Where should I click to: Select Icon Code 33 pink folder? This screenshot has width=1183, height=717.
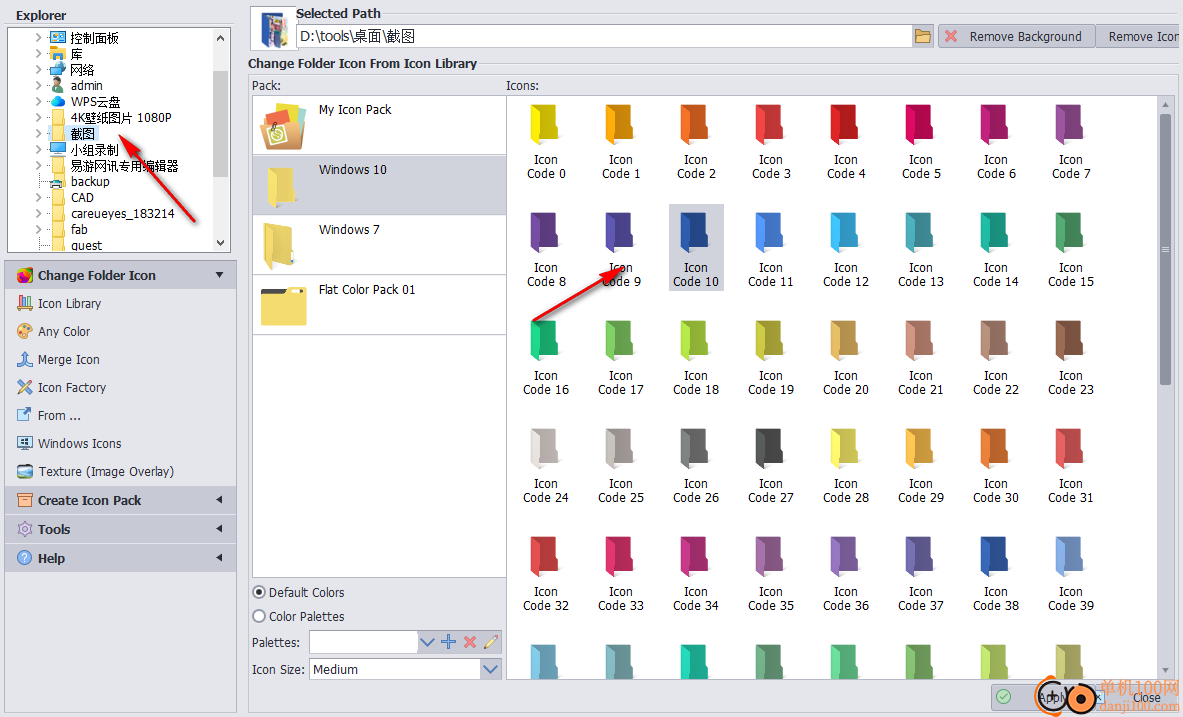click(620, 572)
